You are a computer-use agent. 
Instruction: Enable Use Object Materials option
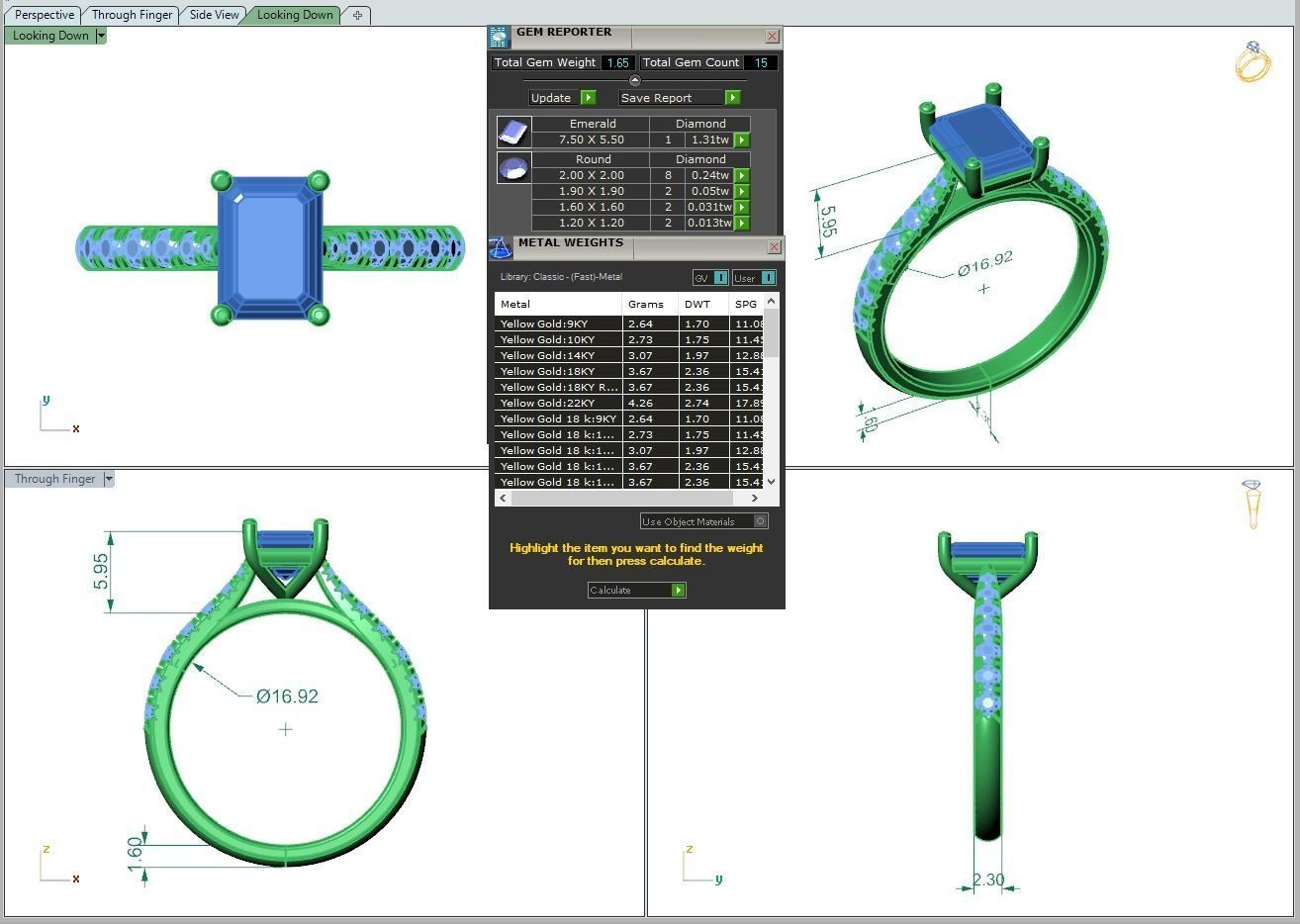point(703,521)
